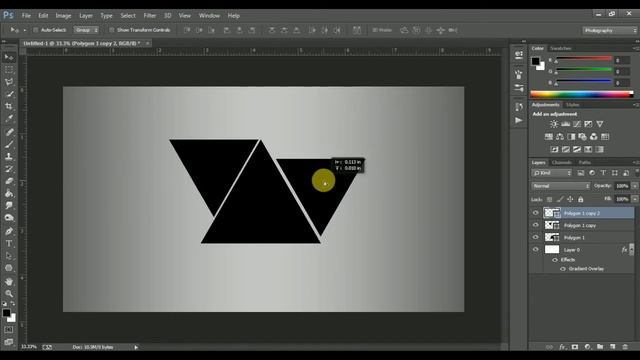This screenshot has width=640, height=360.
Task: Enable the Auto-Select checkbox
Action: [x=36, y=30]
